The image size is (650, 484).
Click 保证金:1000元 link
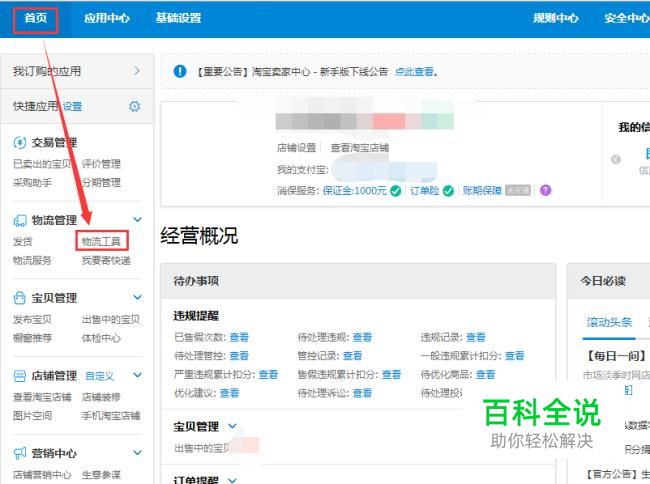[354, 191]
